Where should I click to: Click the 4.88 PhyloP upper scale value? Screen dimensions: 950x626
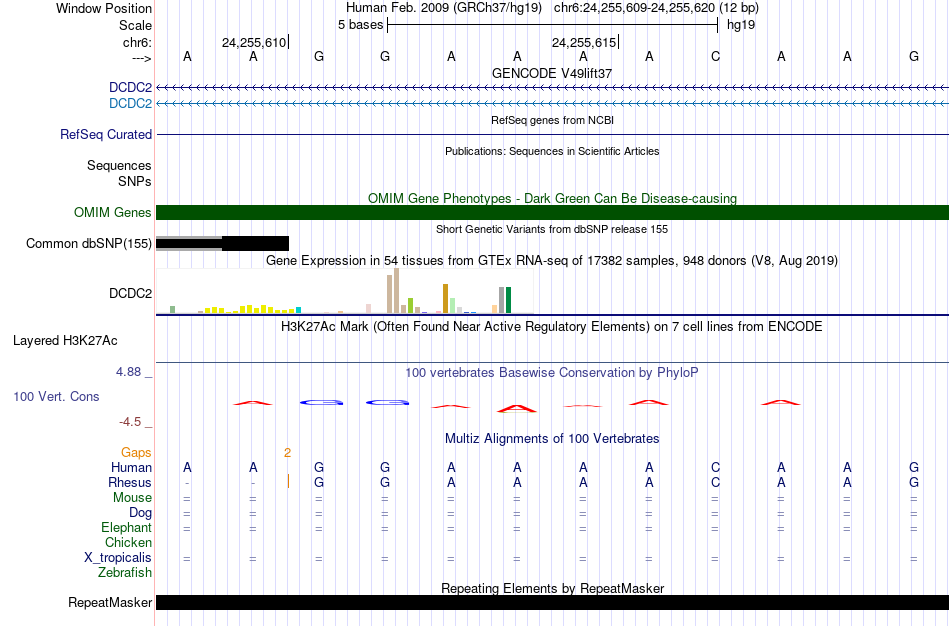point(128,371)
